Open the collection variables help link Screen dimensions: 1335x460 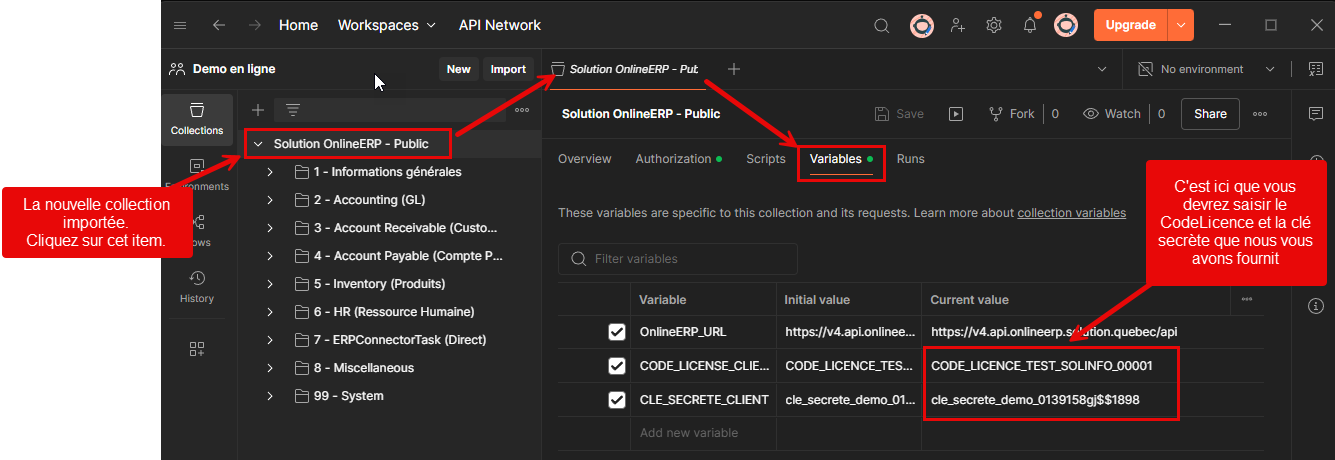coord(1072,213)
